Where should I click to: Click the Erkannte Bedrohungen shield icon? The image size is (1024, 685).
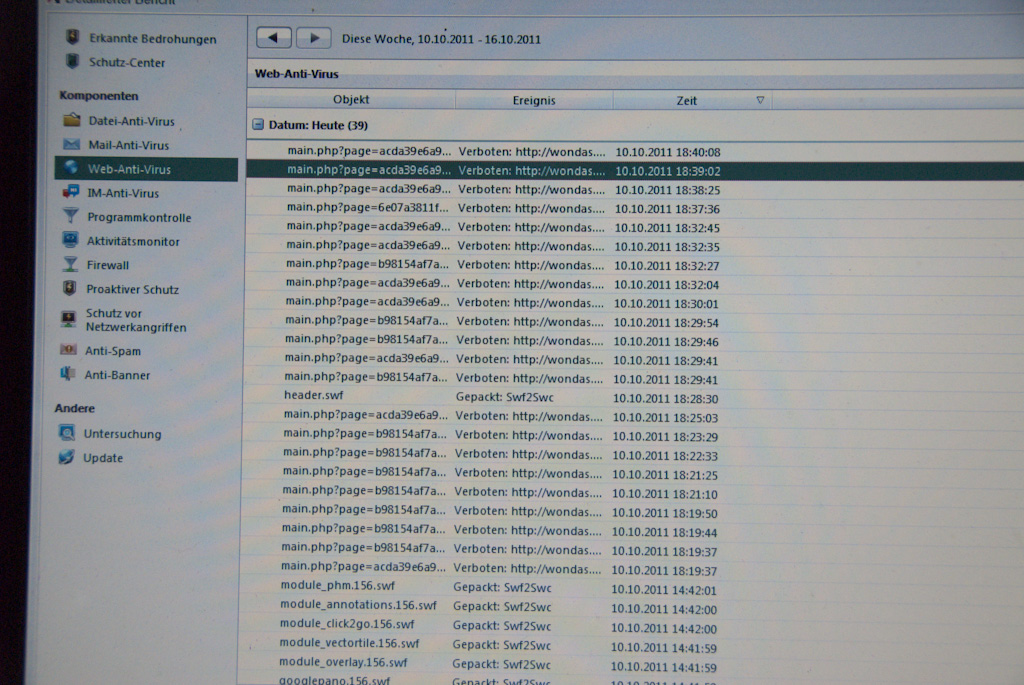[x=72, y=37]
